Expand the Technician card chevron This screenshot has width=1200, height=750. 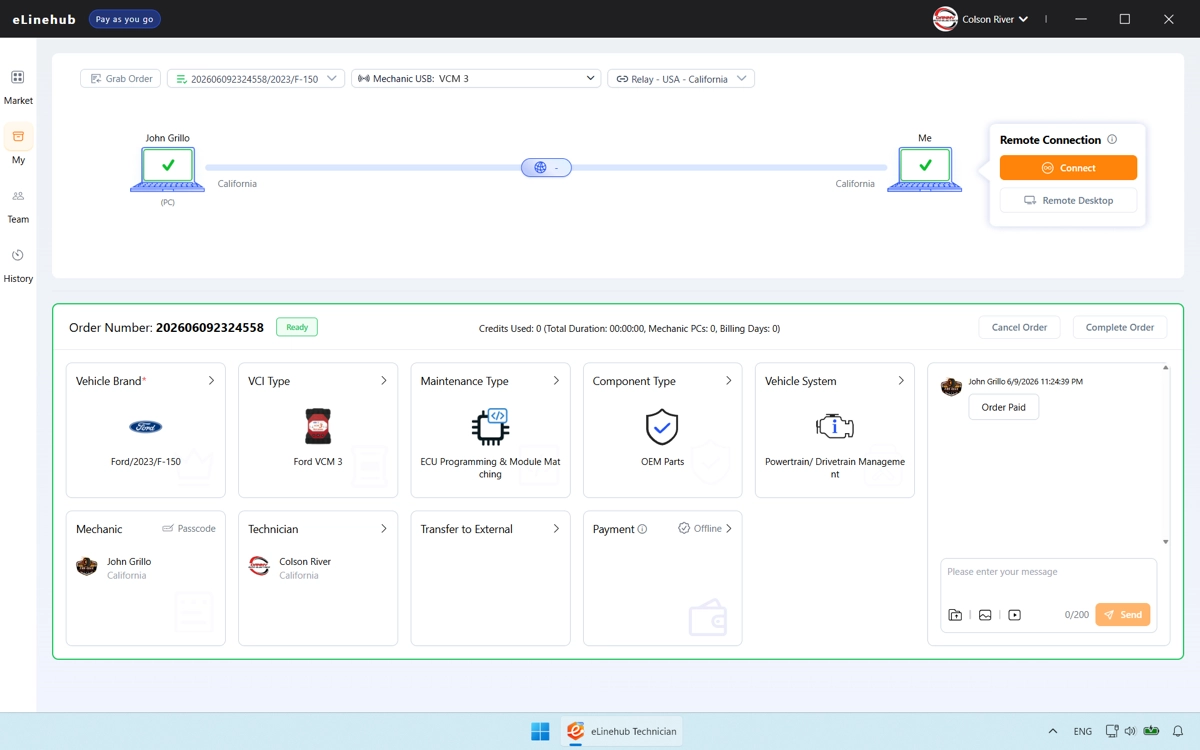pyautogui.click(x=383, y=529)
